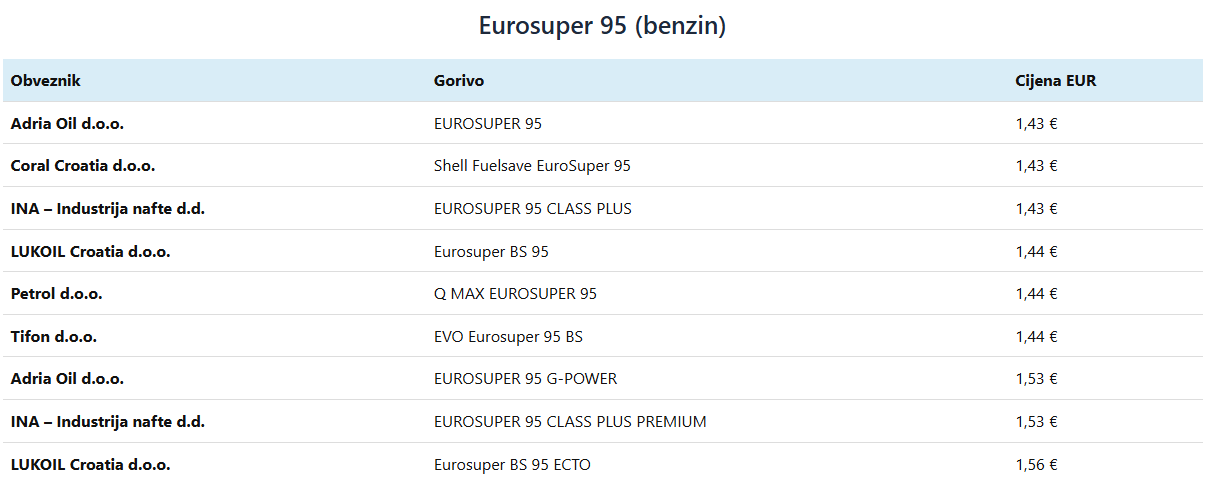Viewport: 1211px width, 504px height.
Task: Select the Gorivo column header
Action: (x=459, y=81)
